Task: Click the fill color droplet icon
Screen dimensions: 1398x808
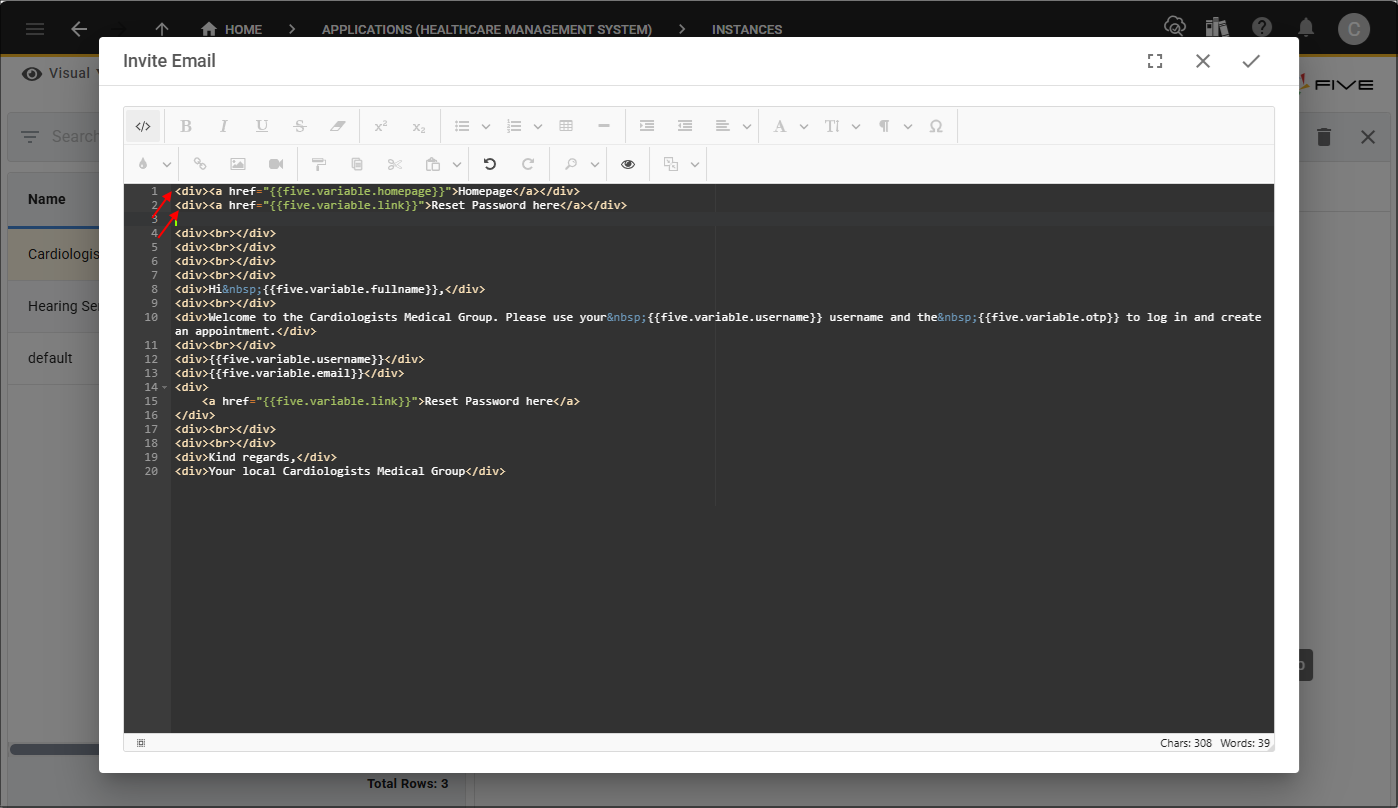Action: point(143,164)
